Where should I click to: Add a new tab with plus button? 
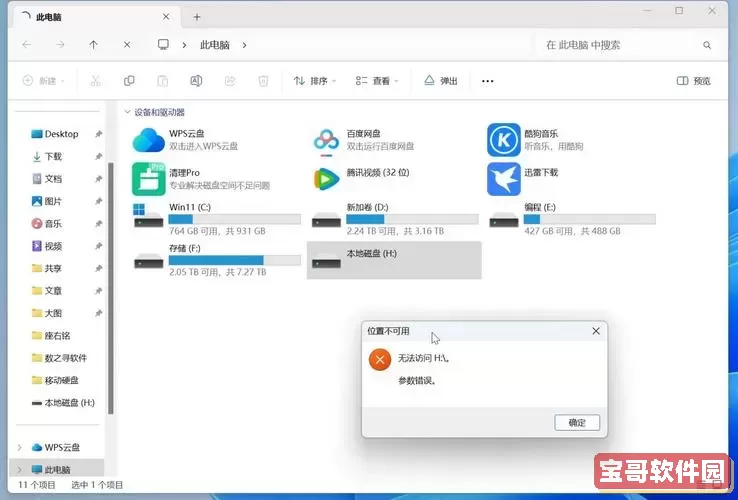click(x=197, y=17)
